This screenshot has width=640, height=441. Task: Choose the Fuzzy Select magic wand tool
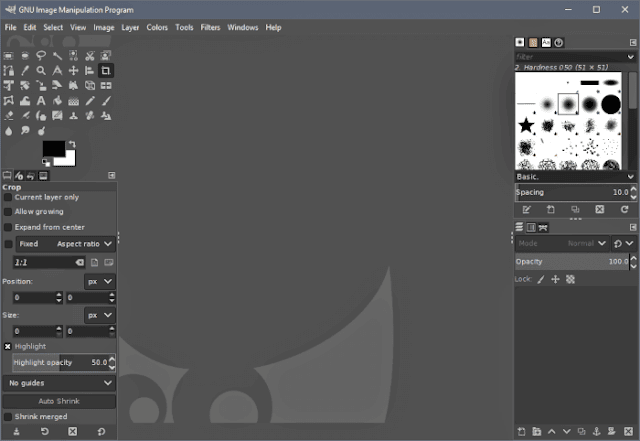[x=57, y=56]
